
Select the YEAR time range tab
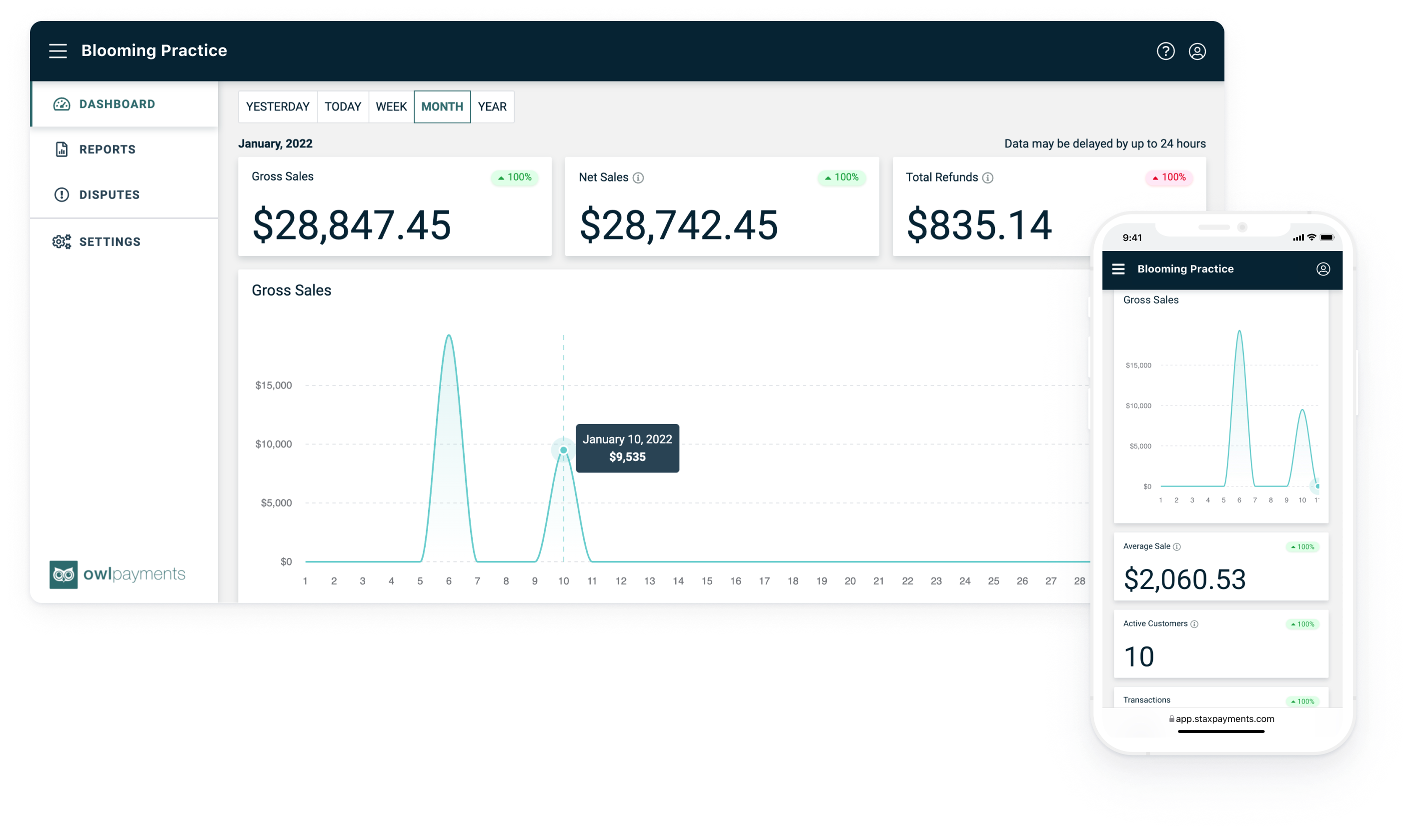pos(492,106)
